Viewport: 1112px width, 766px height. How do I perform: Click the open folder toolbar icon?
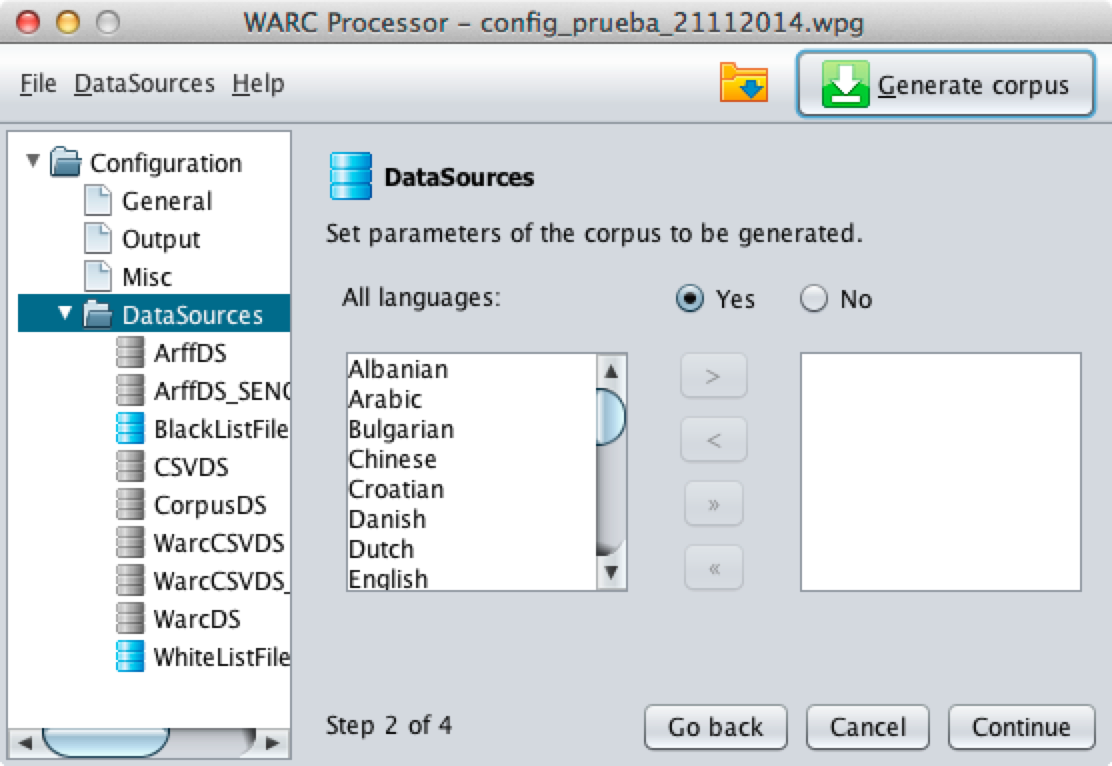pyautogui.click(x=743, y=83)
